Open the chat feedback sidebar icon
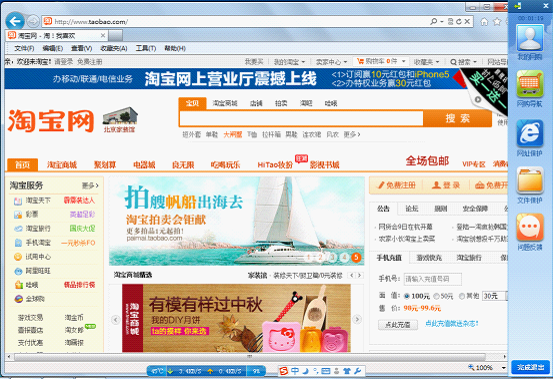The width and height of the screenshot is (553, 379). (x=530, y=227)
